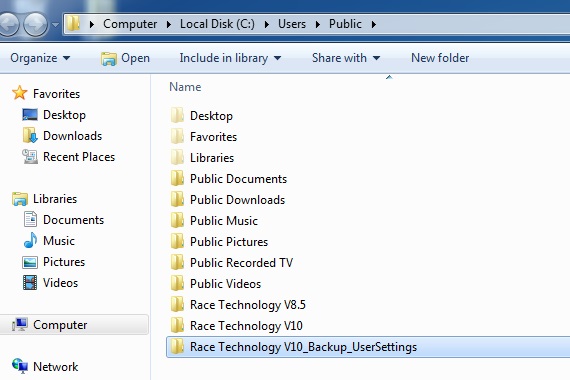Sort files by the Name column header
Screen dimensions: 570x380
(185, 87)
